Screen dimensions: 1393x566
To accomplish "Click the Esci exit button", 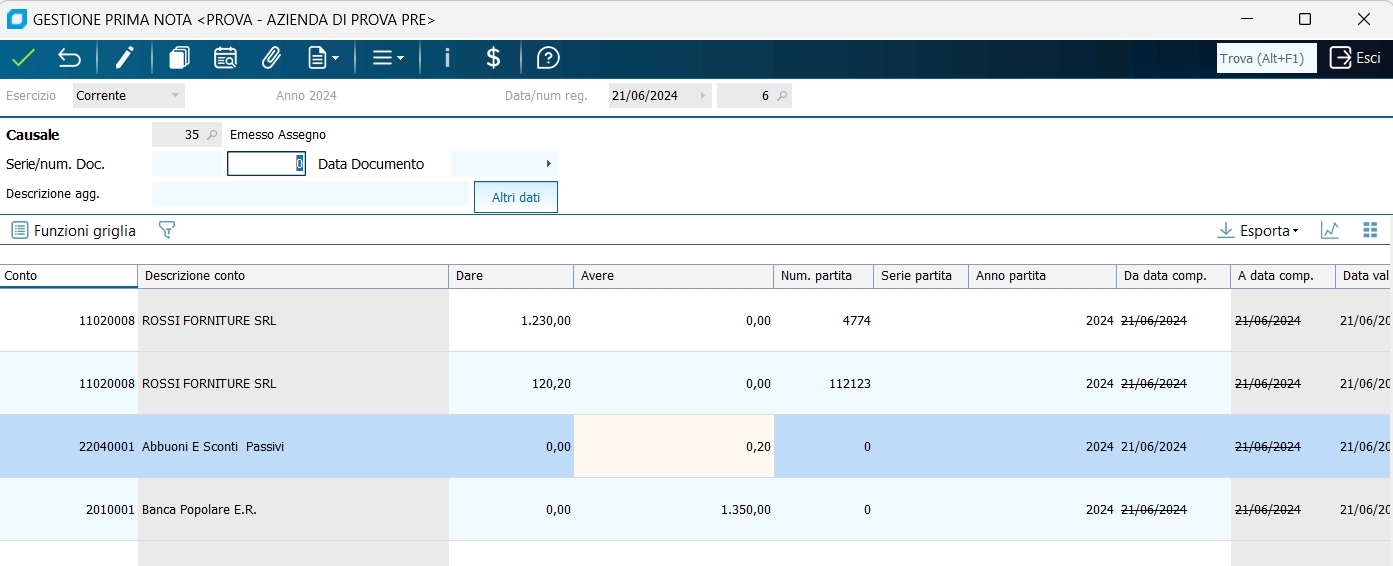I will [x=1355, y=59].
